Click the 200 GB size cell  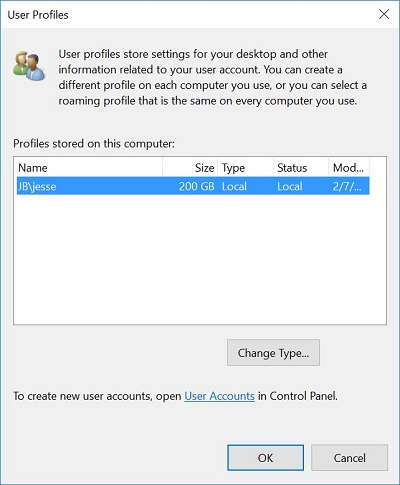point(196,186)
